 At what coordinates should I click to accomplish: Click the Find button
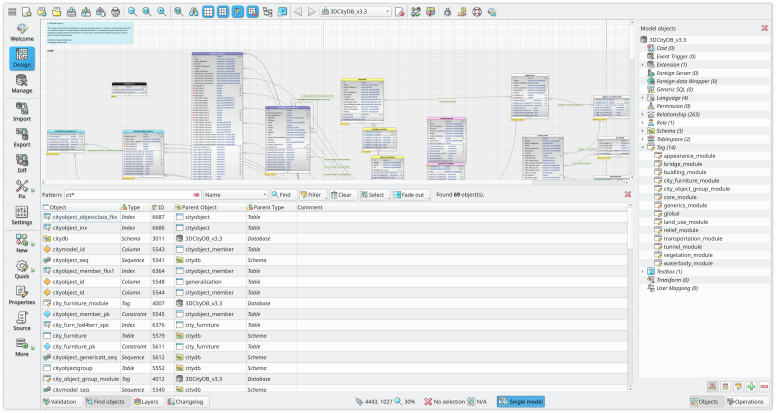pos(282,195)
